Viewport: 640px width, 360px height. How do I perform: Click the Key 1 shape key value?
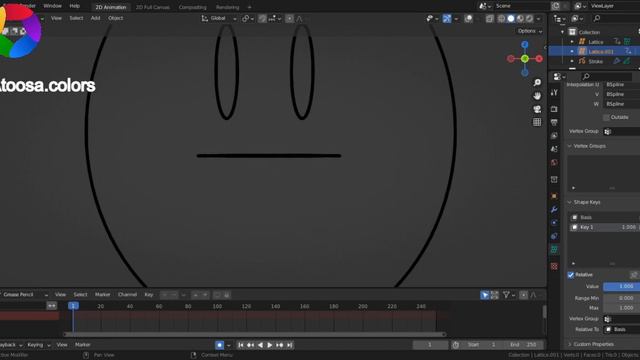point(628,227)
